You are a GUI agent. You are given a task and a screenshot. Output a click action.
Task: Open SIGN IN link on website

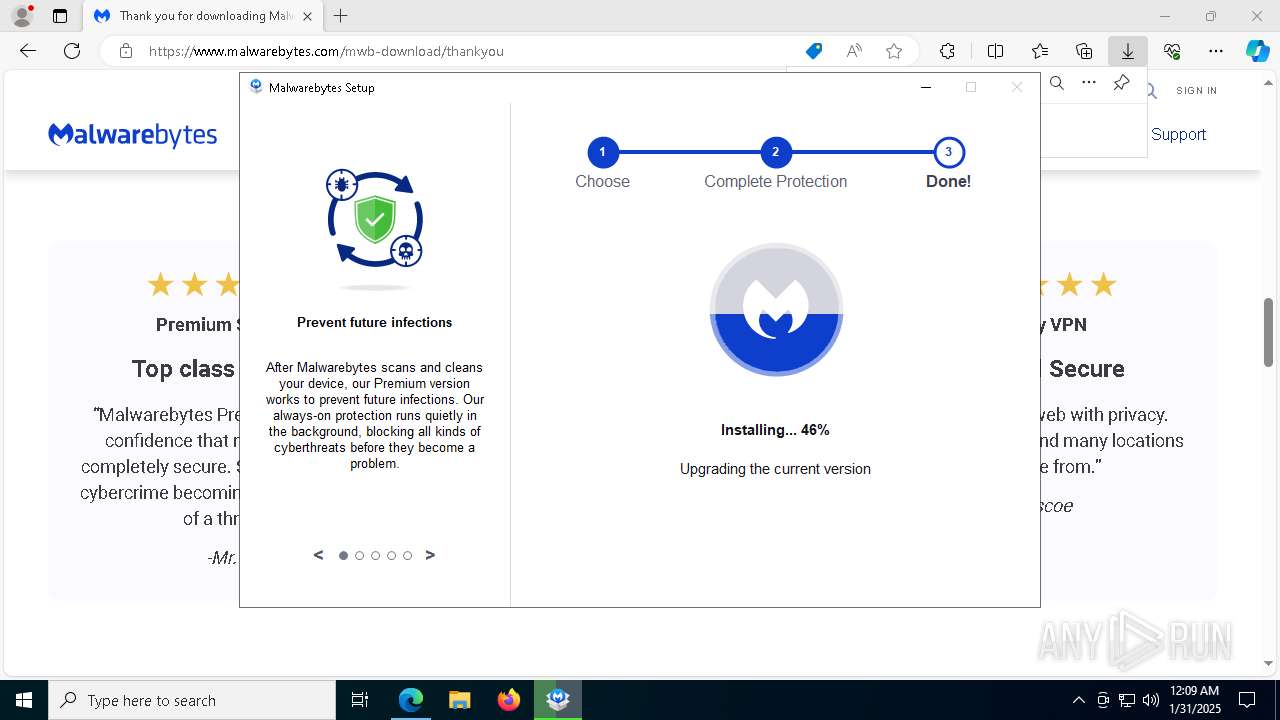click(x=1196, y=90)
